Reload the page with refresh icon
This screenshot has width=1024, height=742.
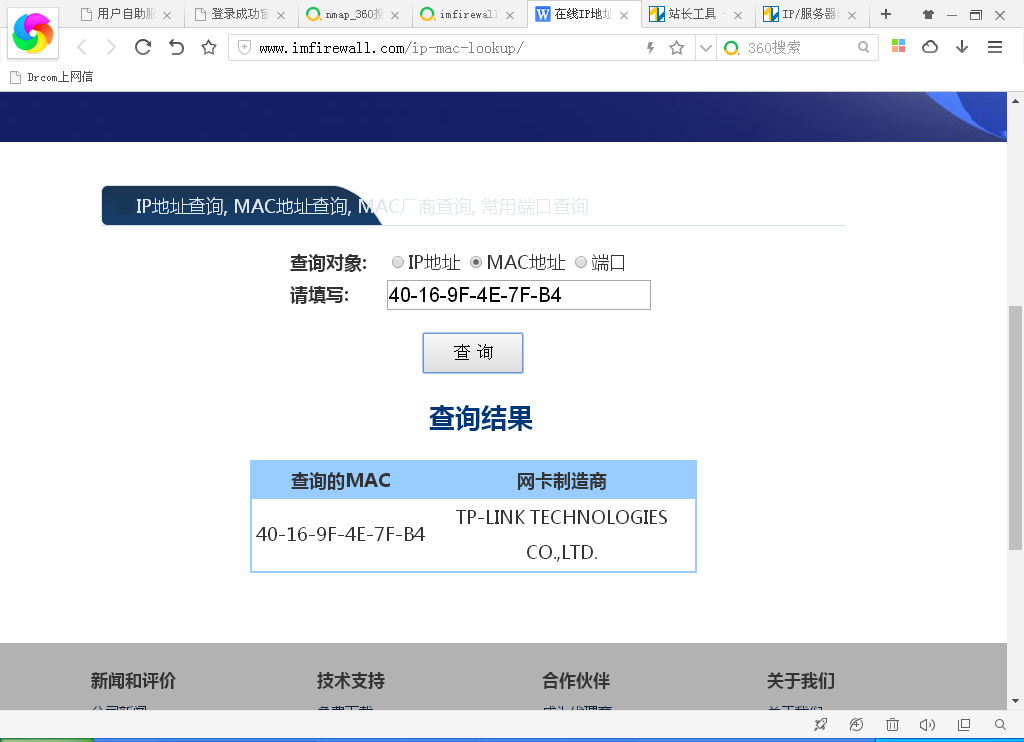tap(143, 47)
